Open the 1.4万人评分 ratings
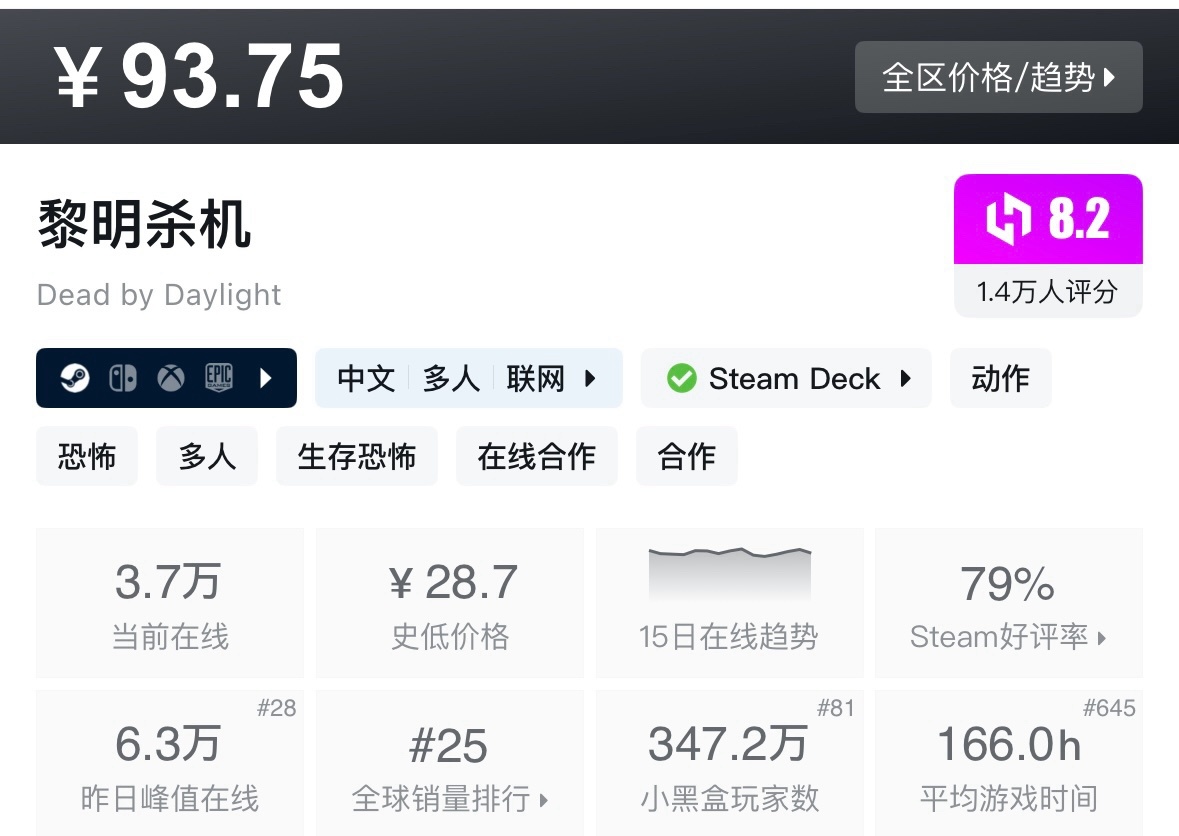Viewport: 1179px width, 836px height. click(1047, 292)
